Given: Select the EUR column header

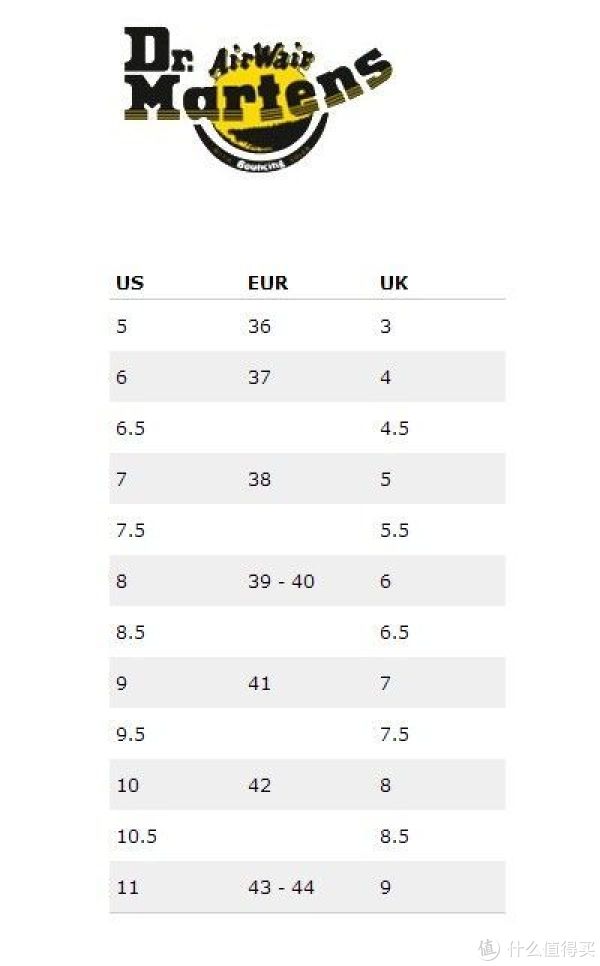Looking at the screenshot, I should pyautogui.click(x=268, y=283).
